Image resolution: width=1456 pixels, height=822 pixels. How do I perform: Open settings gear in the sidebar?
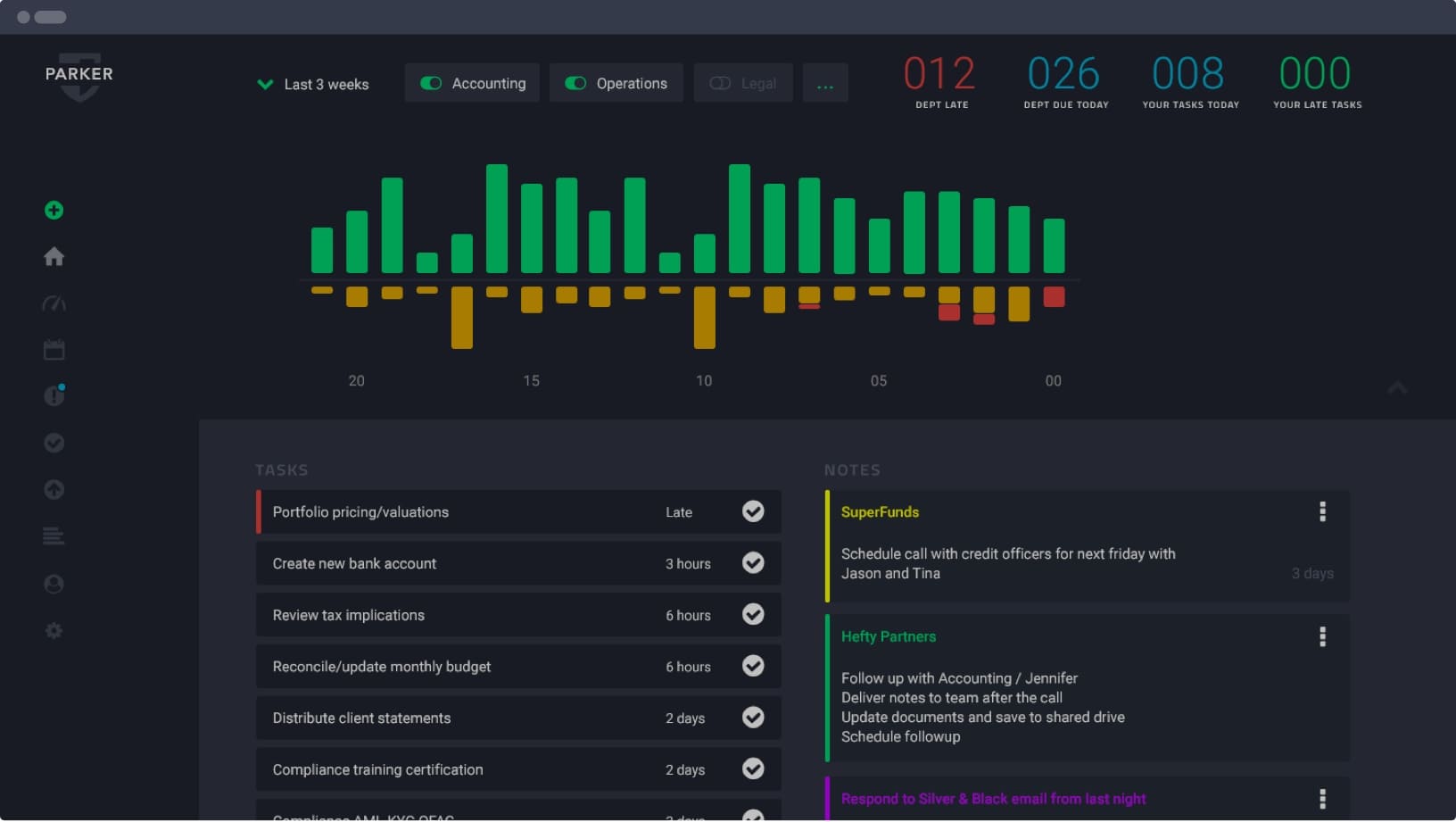54,631
